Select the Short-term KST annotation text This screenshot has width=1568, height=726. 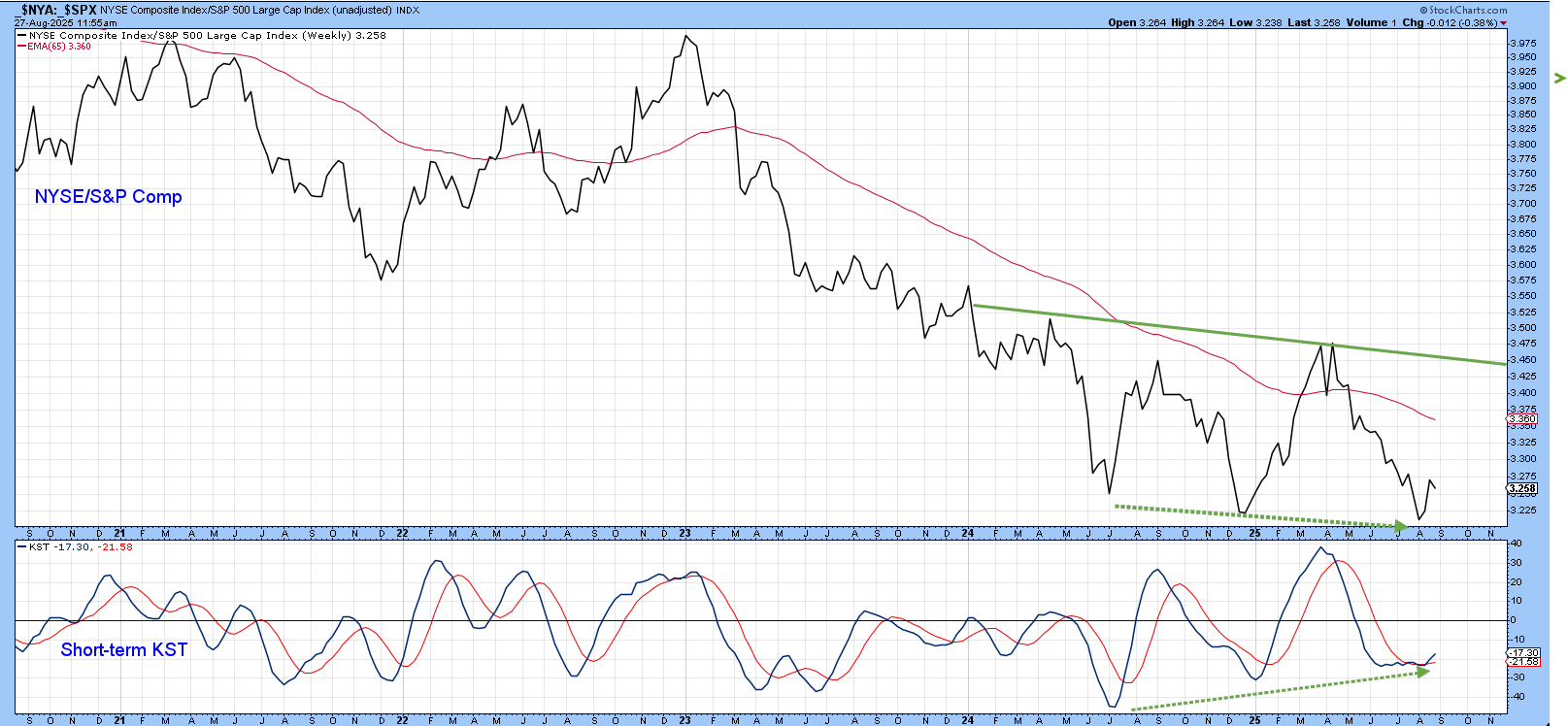123,650
